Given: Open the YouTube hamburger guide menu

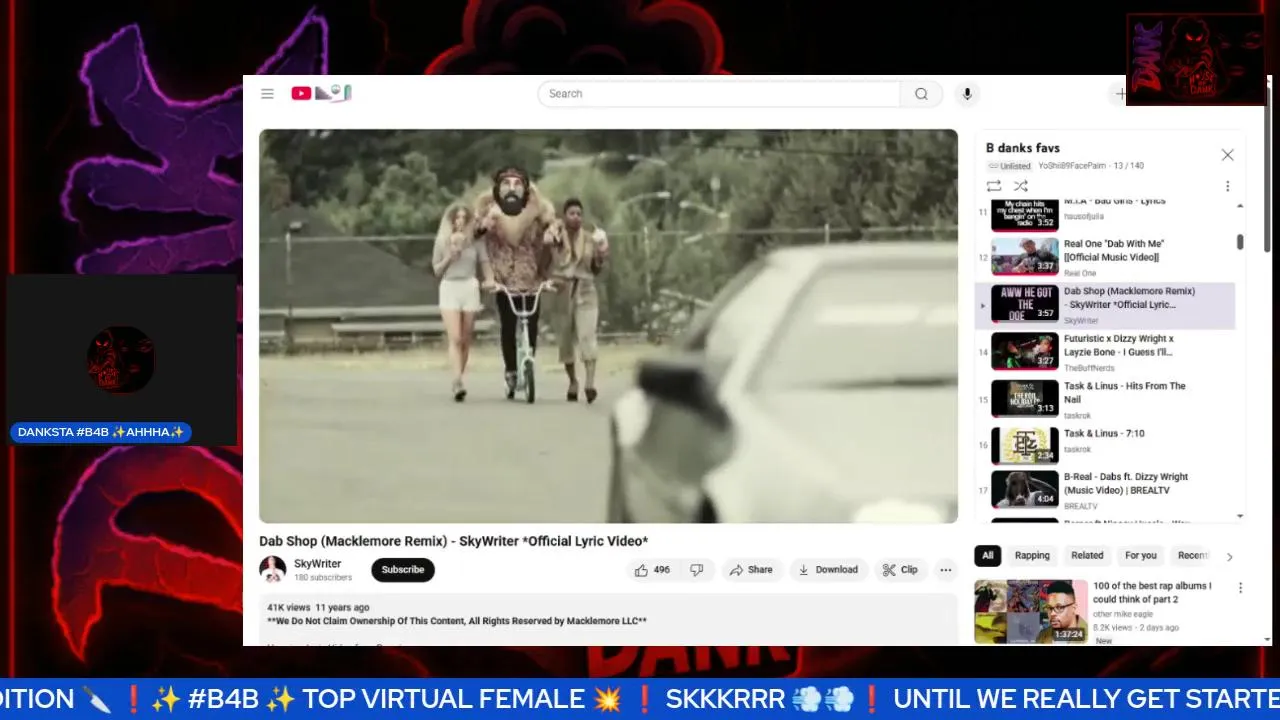Looking at the screenshot, I should [x=267, y=94].
